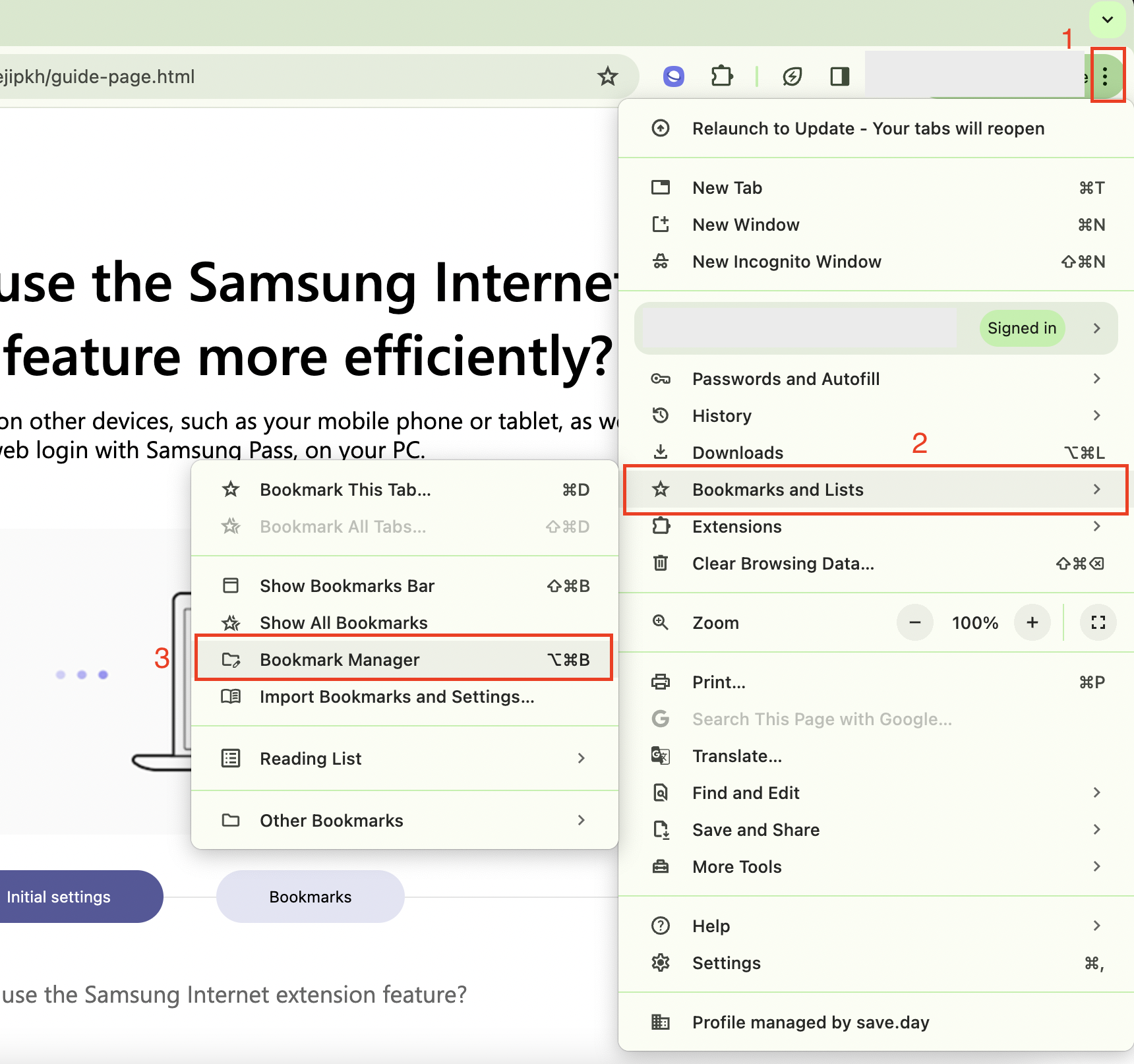Expand Passwords and Autofill submenu
Image resolution: width=1134 pixels, height=1064 pixels.
(x=876, y=378)
